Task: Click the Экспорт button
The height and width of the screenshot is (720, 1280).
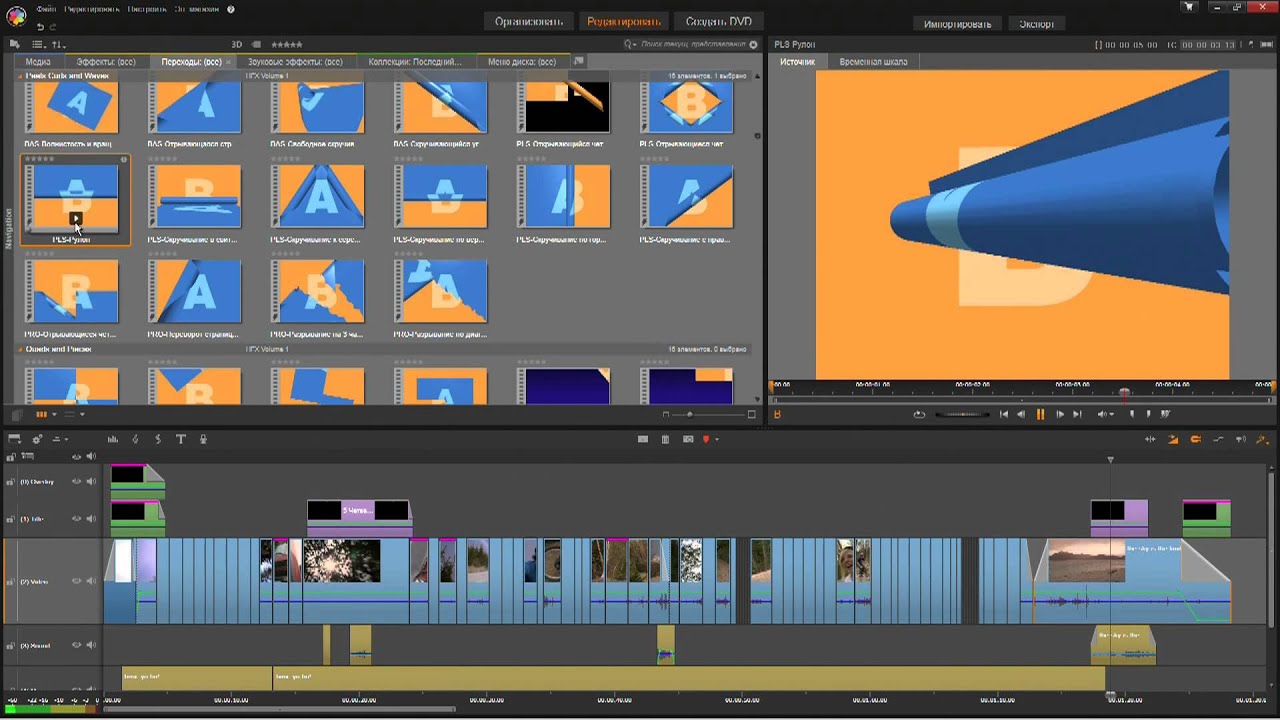Action: [1036, 23]
